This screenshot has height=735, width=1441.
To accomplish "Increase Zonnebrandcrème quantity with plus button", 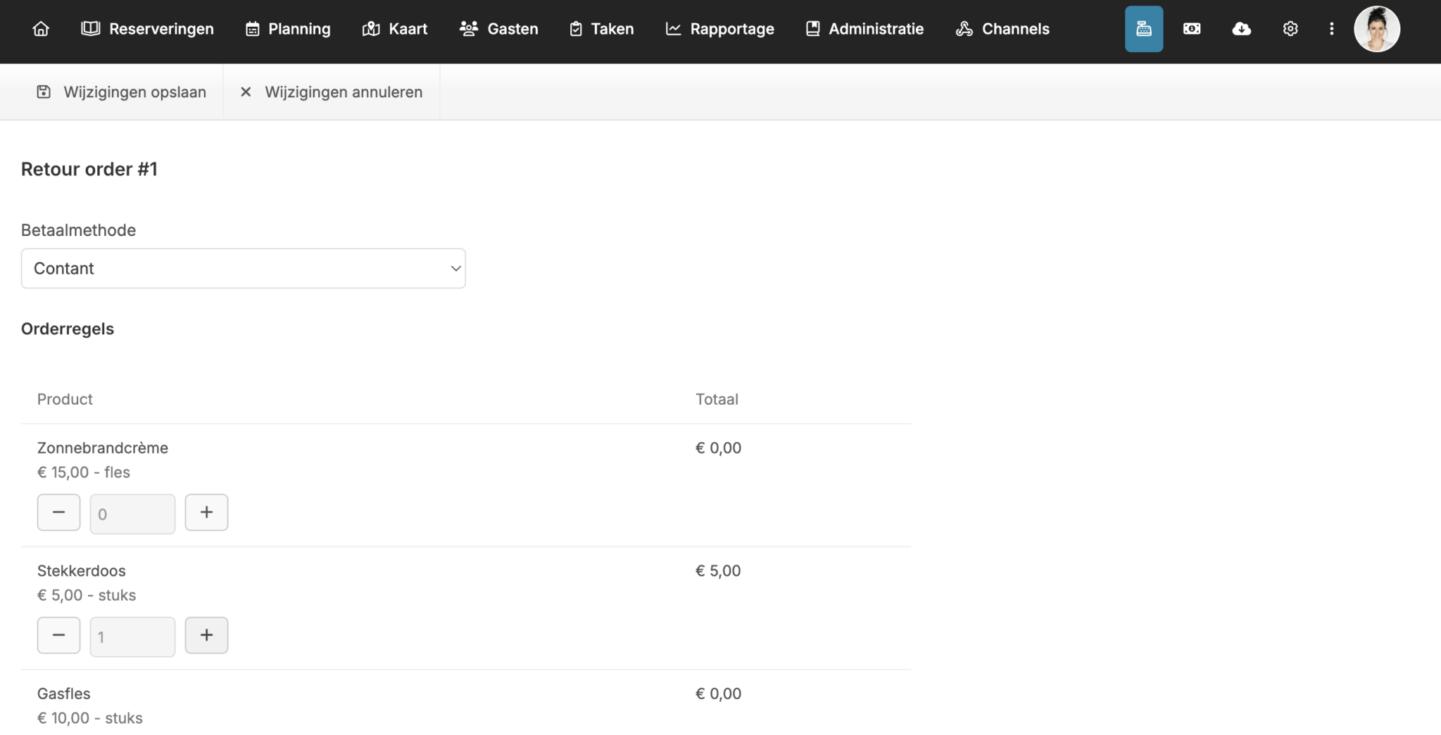I will (x=206, y=512).
